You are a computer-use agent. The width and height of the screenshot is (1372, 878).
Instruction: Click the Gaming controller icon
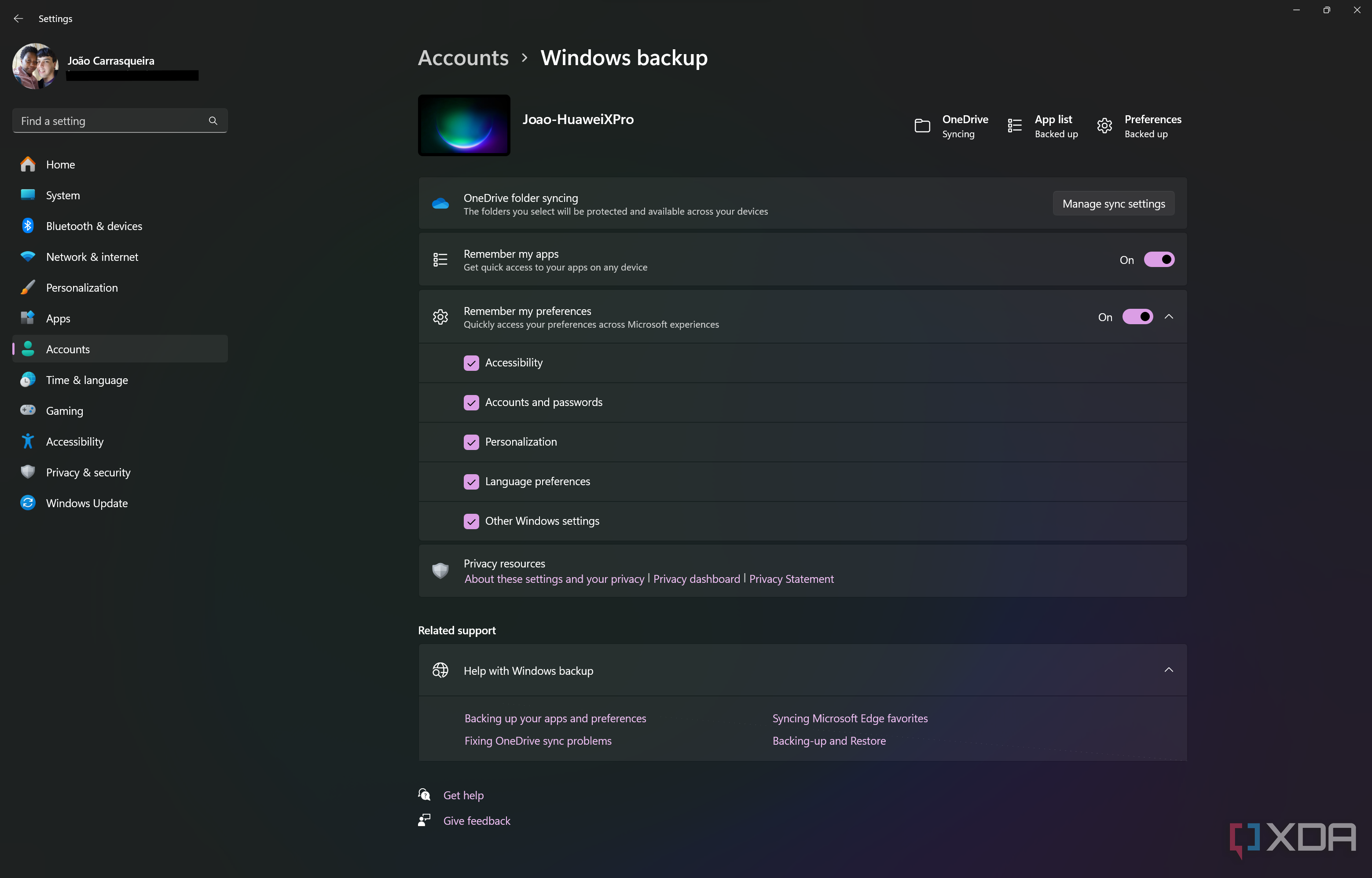[28, 410]
